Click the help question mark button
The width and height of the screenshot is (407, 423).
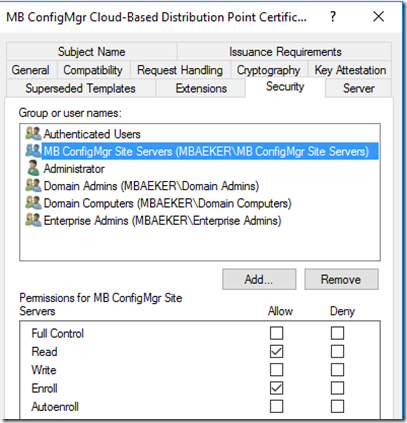coord(333,17)
